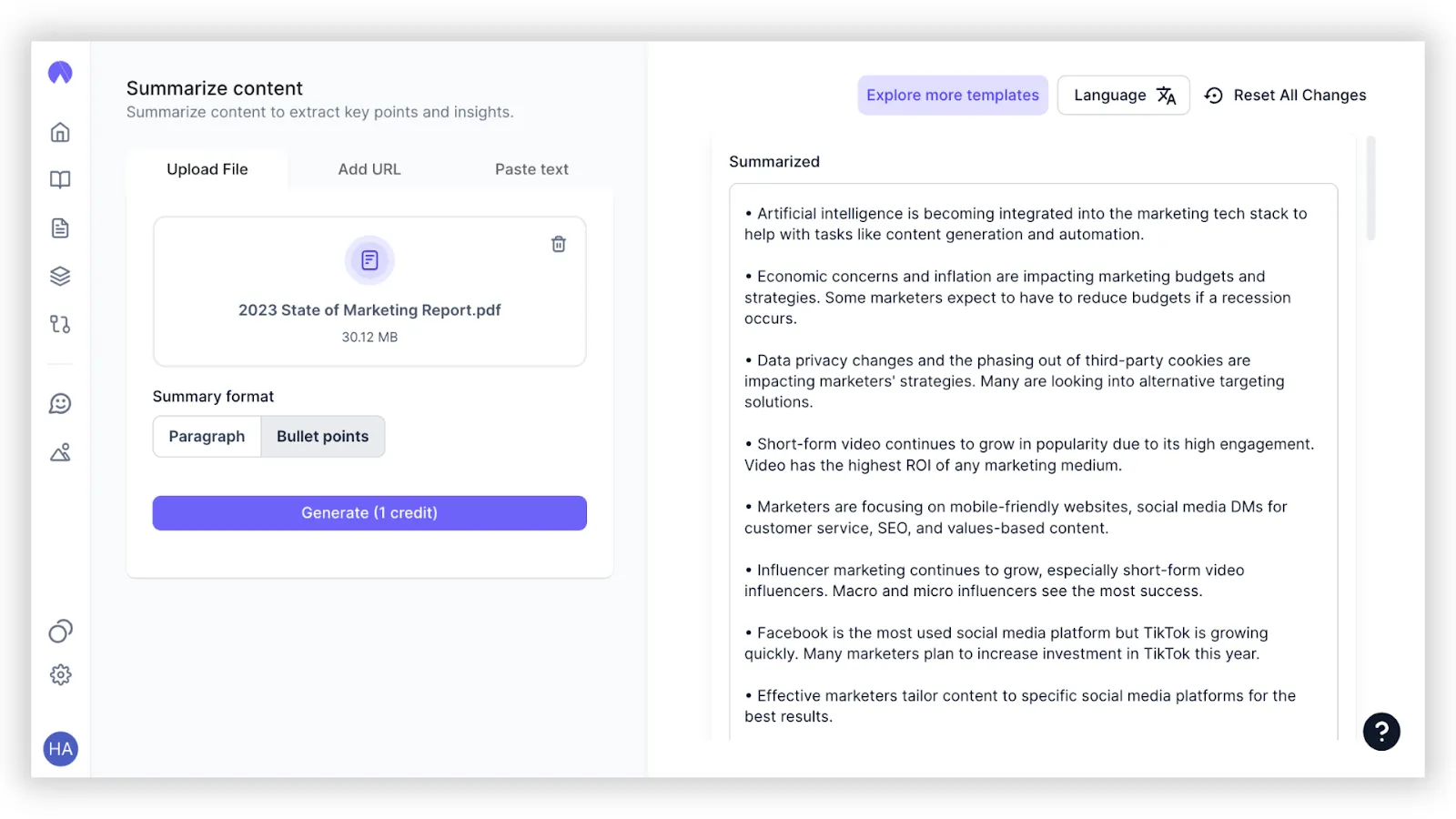Delete the uploaded PDF with trash icon
This screenshot has width=1456, height=819.
point(559,244)
